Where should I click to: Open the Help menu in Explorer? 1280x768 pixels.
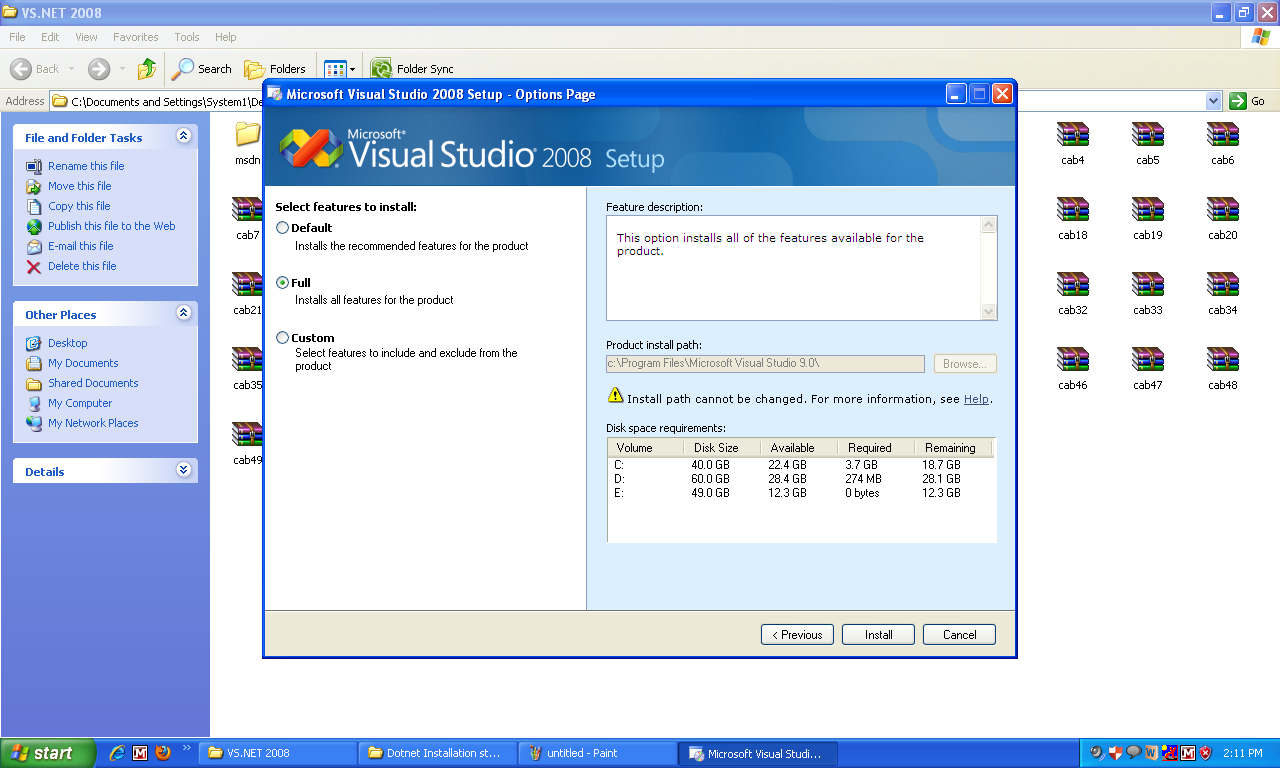coord(226,37)
